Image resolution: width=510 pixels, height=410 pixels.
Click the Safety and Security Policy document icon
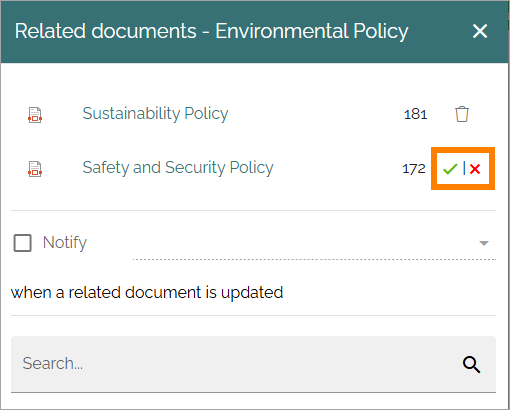click(x=35, y=169)
